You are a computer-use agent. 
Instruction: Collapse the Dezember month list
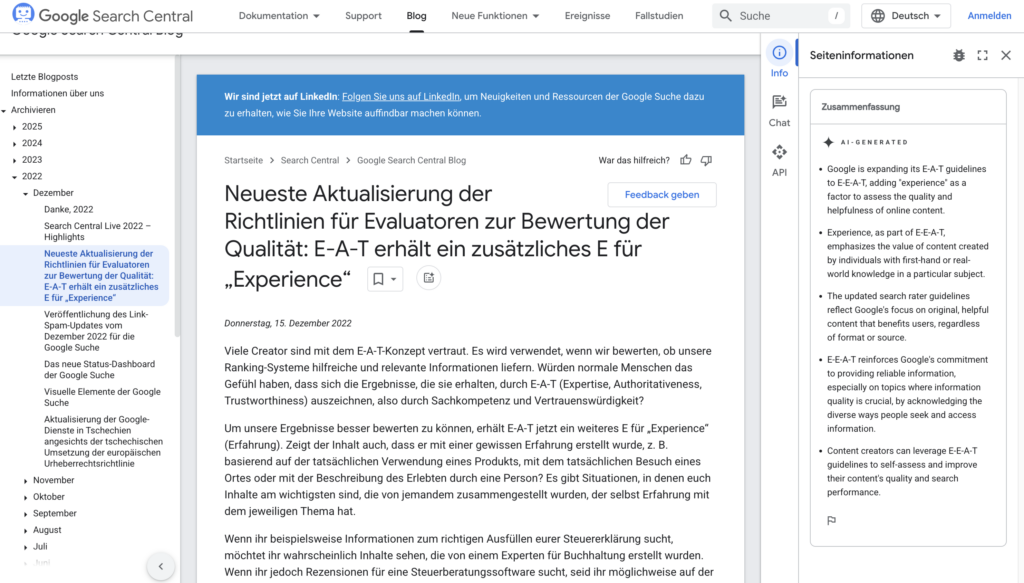point(25,193)
